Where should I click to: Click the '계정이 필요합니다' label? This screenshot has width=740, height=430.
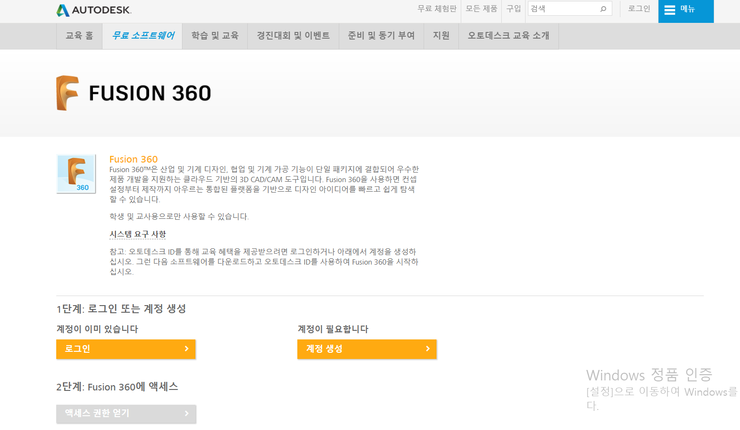pyautogui.click(x=333, y=329)
